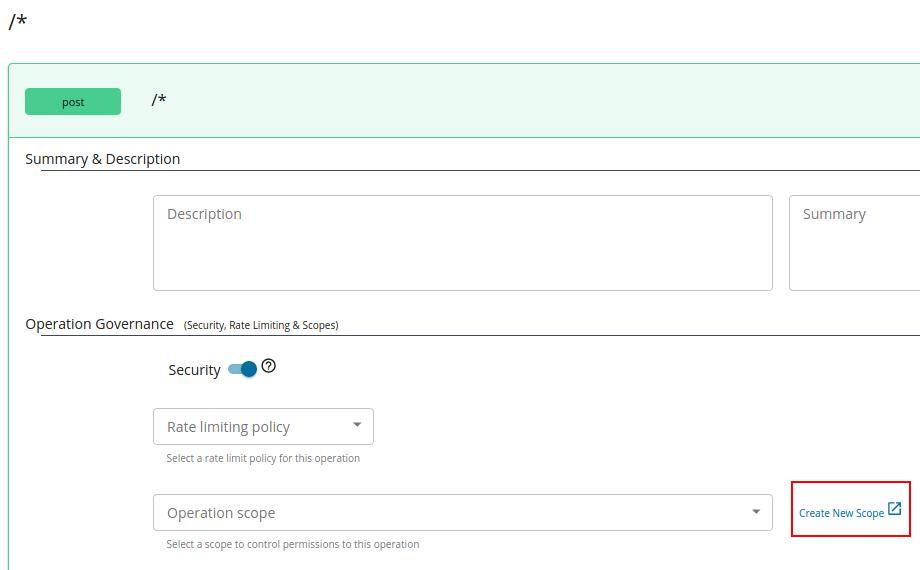Image resolution: width=920 pixels, height=570 pixels.
Task: Click the scope permissions helper text
Action: 293,544
